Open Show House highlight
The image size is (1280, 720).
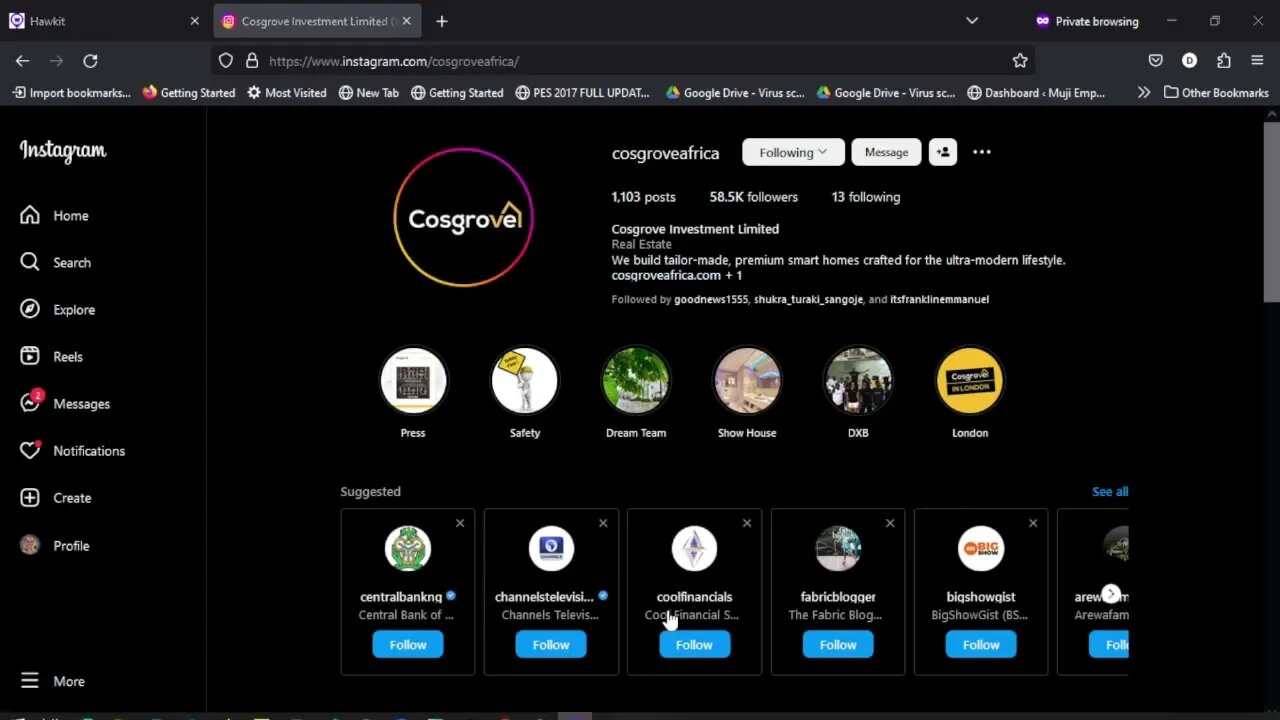[x=747, y=380]
